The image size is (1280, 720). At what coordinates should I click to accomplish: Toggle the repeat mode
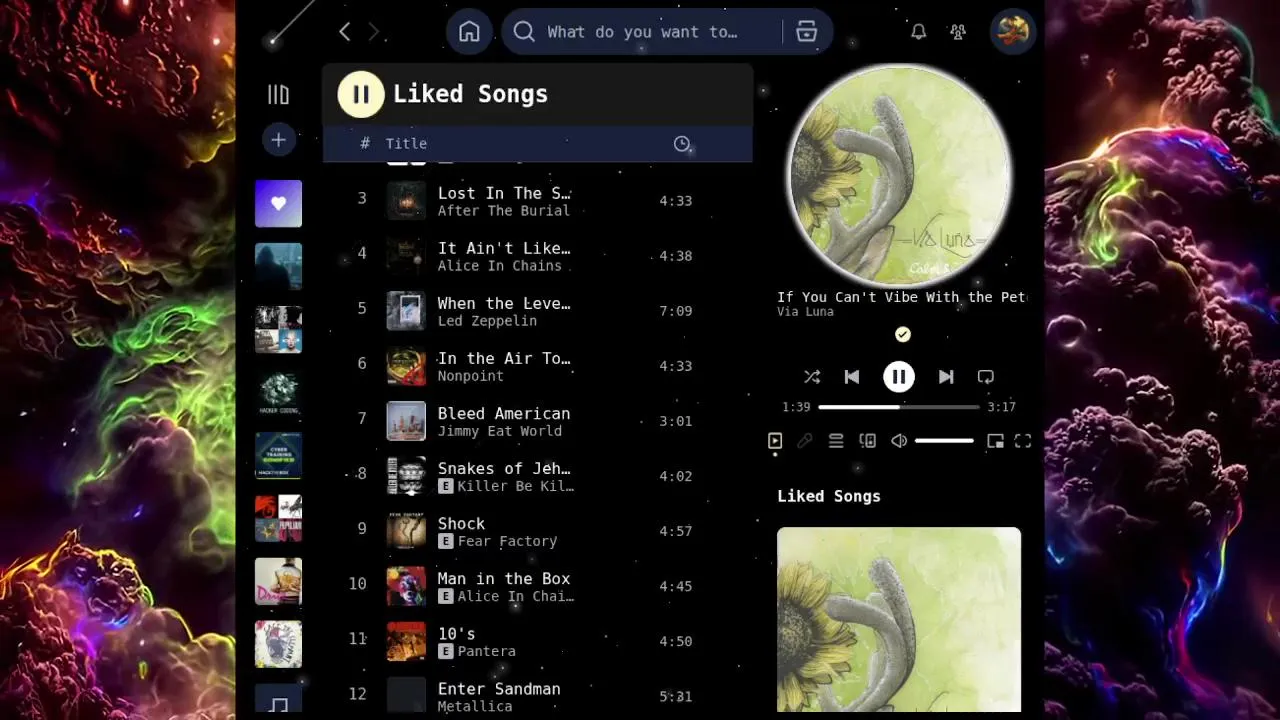pos(986,377)
